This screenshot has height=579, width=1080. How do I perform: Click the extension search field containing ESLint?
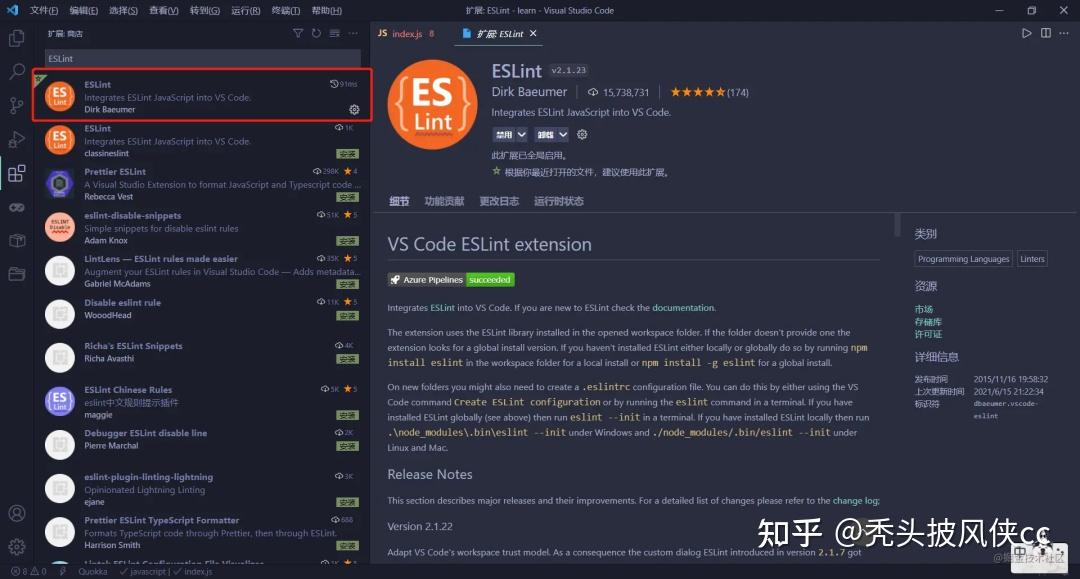tap(202, 59)
